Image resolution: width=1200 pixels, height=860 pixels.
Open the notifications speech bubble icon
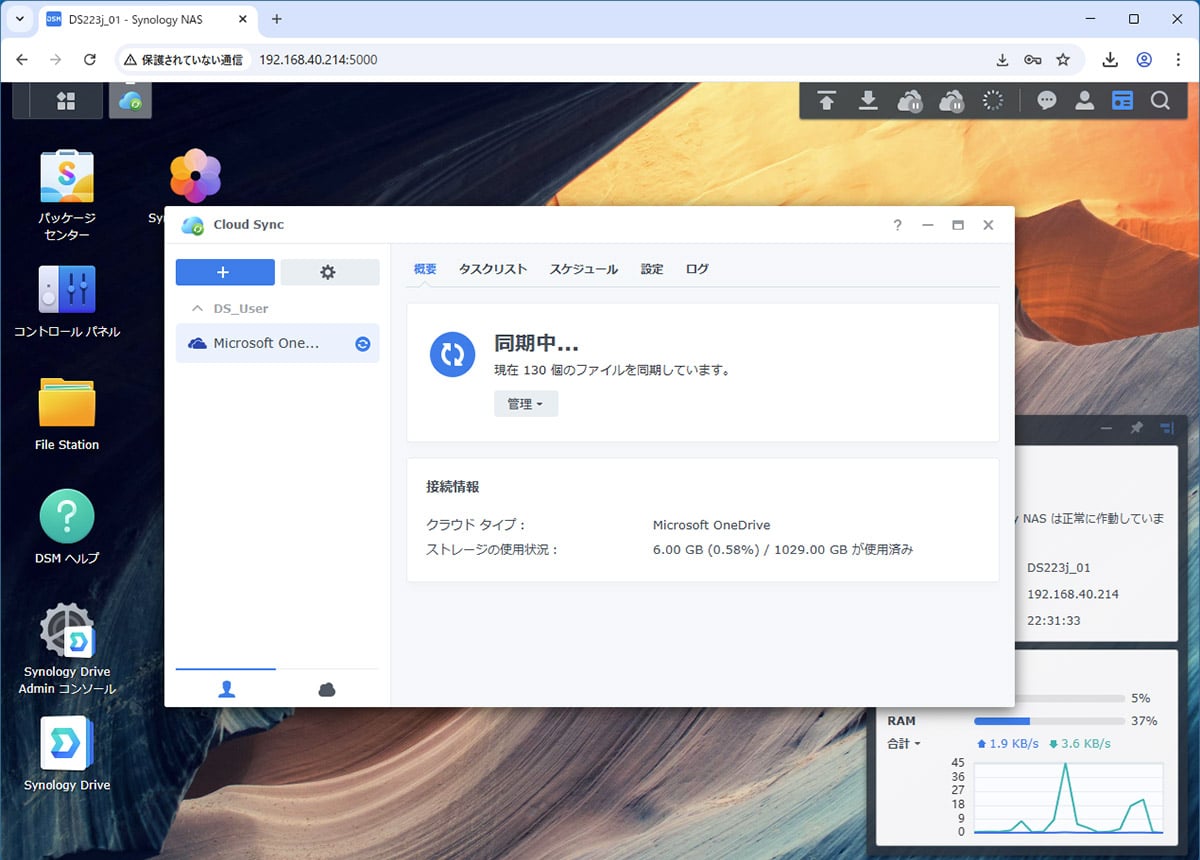[x=1047, y=101]
